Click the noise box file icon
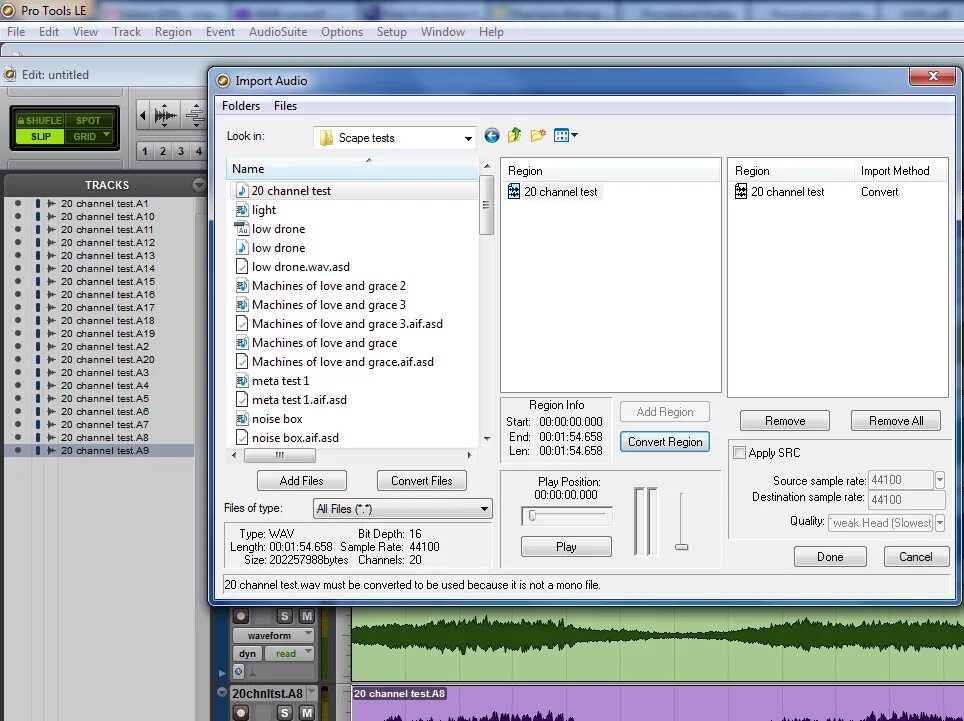Screen dimensions: 964x721 click(x=242, y=419)
